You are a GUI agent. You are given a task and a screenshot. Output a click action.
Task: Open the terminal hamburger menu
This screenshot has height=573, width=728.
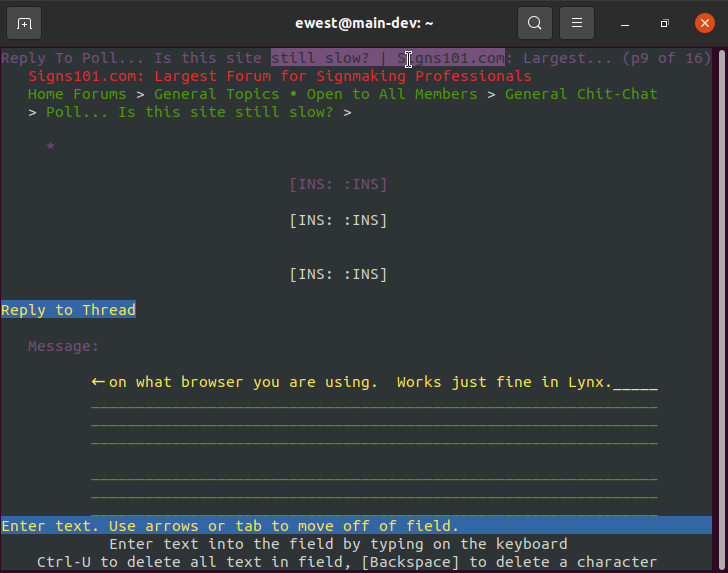577,23
